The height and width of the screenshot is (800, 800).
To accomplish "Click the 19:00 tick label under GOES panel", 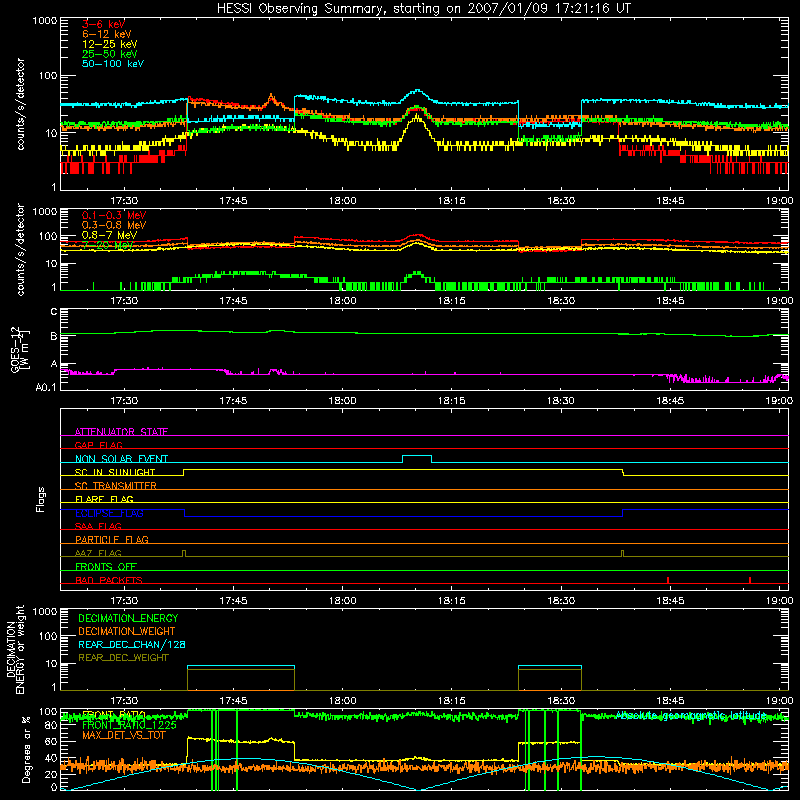I will coord(779,401).
